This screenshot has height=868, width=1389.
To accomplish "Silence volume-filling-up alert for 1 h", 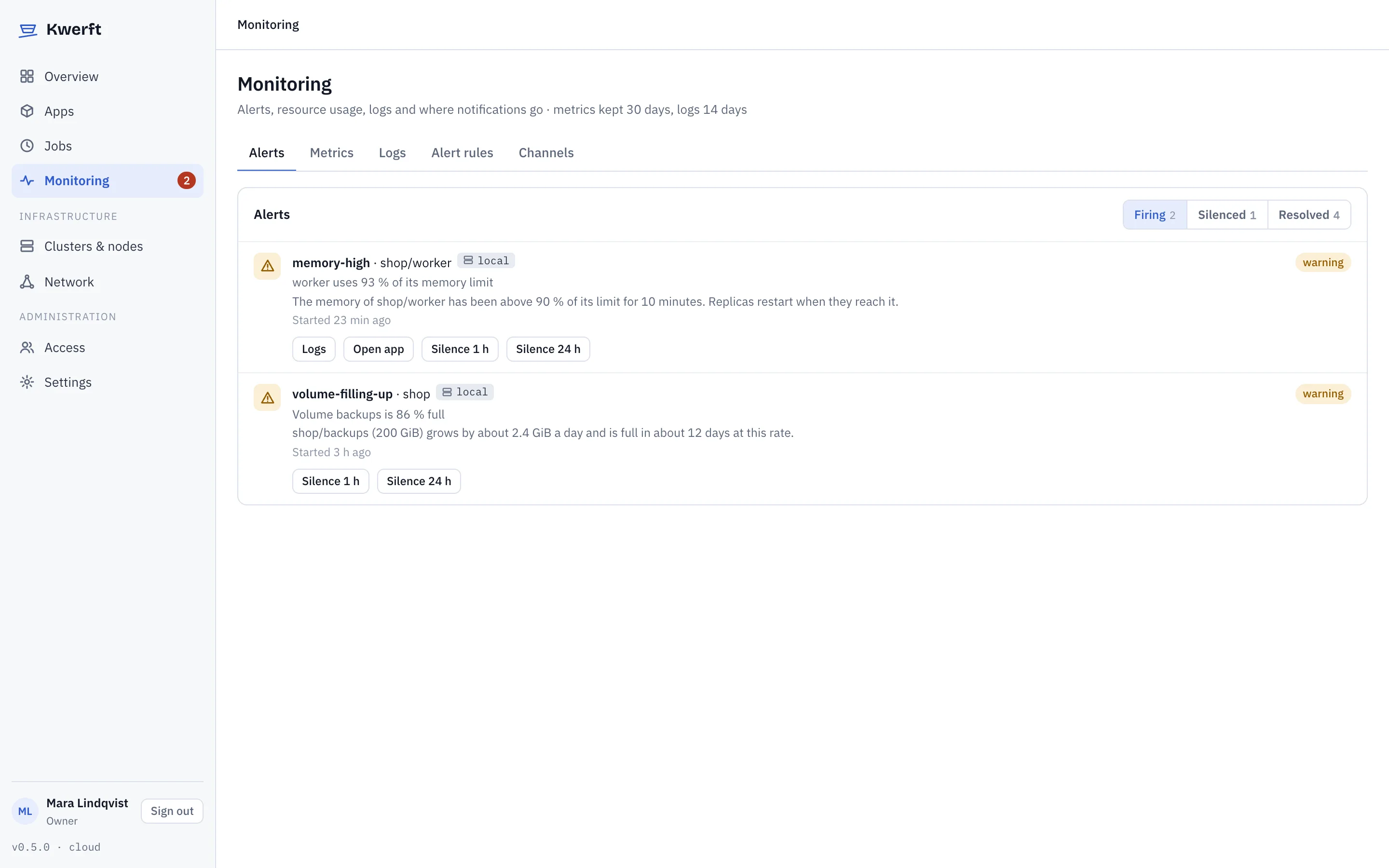I will click(330, 481).
